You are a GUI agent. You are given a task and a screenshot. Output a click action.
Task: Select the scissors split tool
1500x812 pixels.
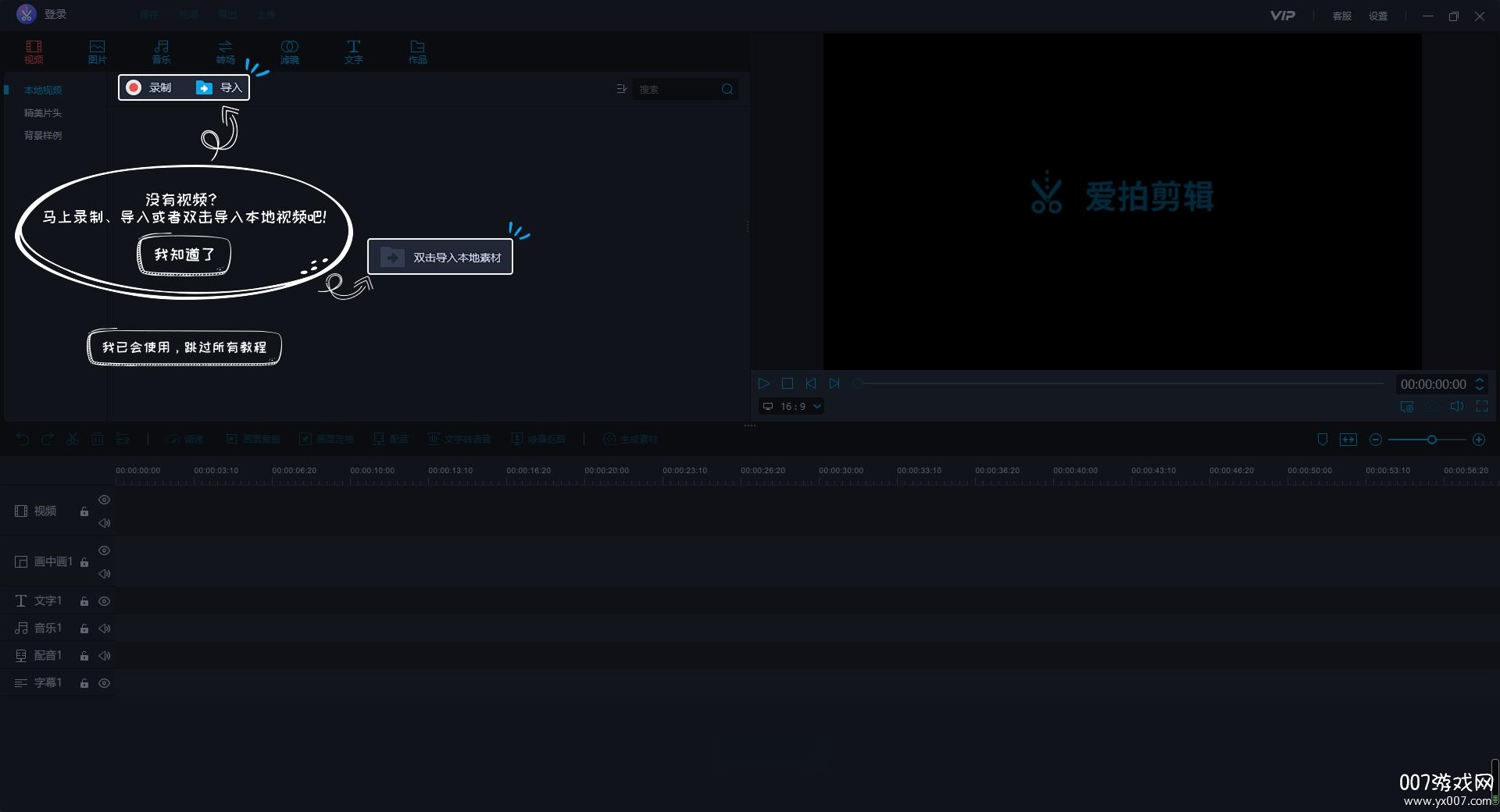click(x=73, y=439)
